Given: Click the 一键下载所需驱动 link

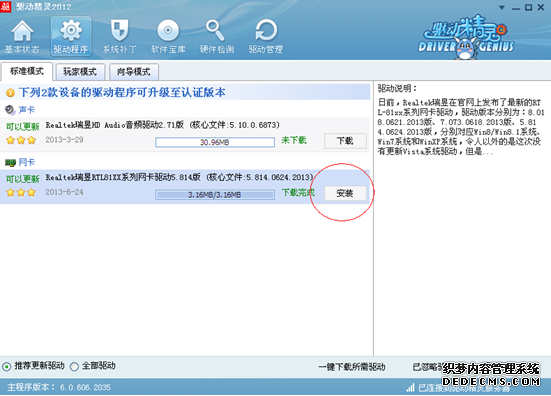Looking at the screenshot, I should 352,367.
